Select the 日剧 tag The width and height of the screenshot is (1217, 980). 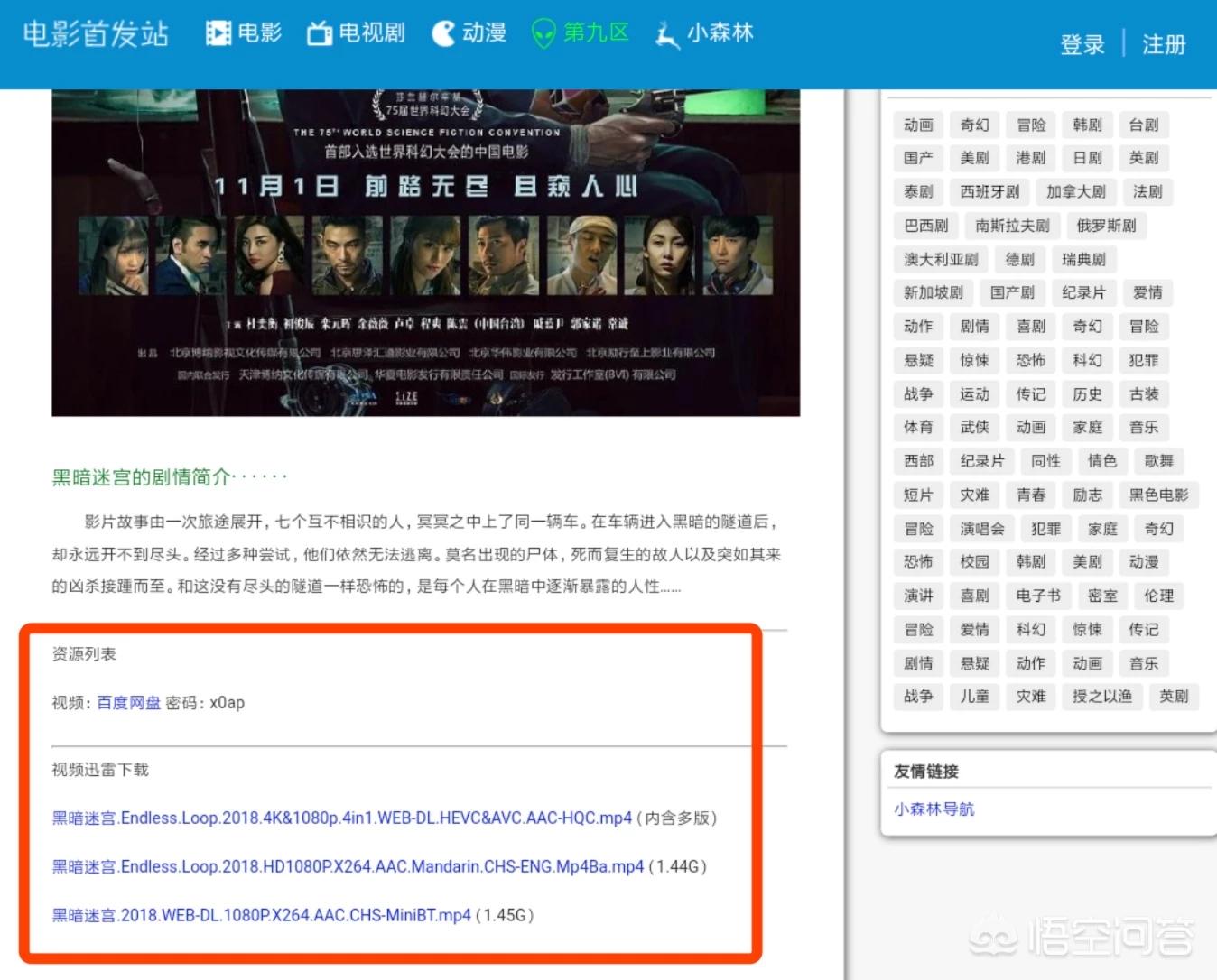pos(1087,158)
